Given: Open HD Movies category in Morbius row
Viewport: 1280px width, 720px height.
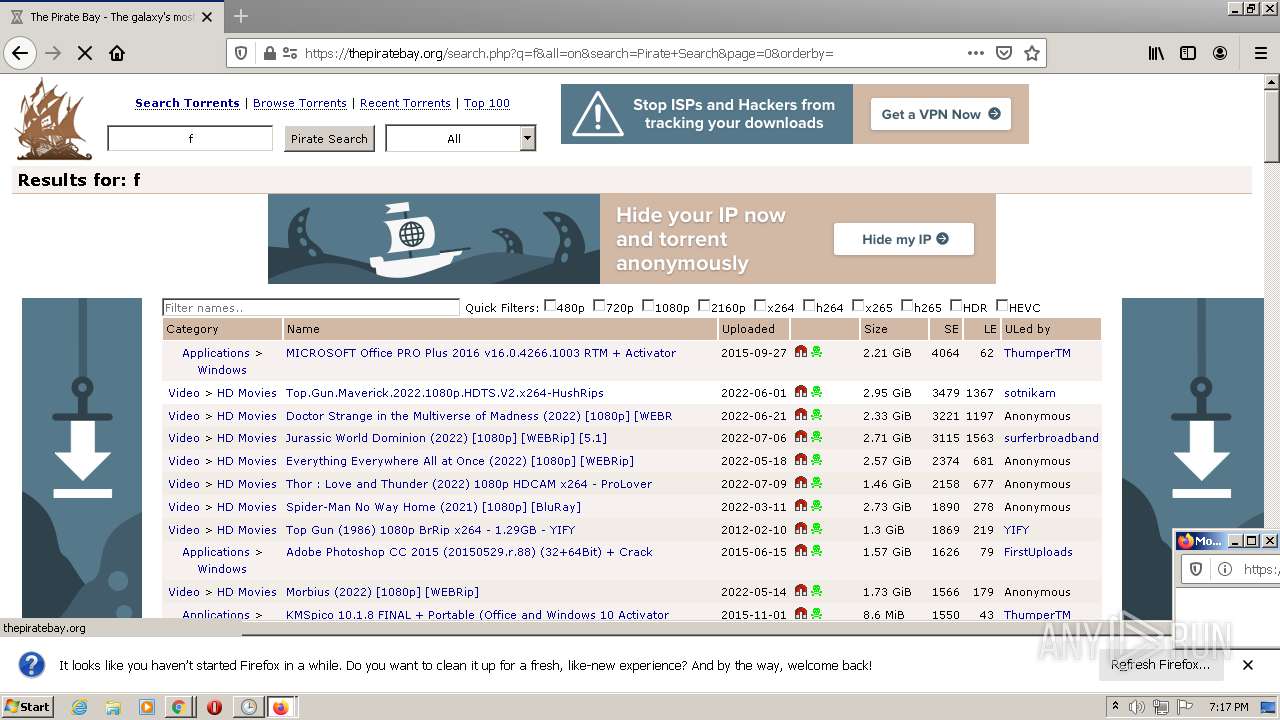Looking at the screenshot, I should click(x=246, y=592).
